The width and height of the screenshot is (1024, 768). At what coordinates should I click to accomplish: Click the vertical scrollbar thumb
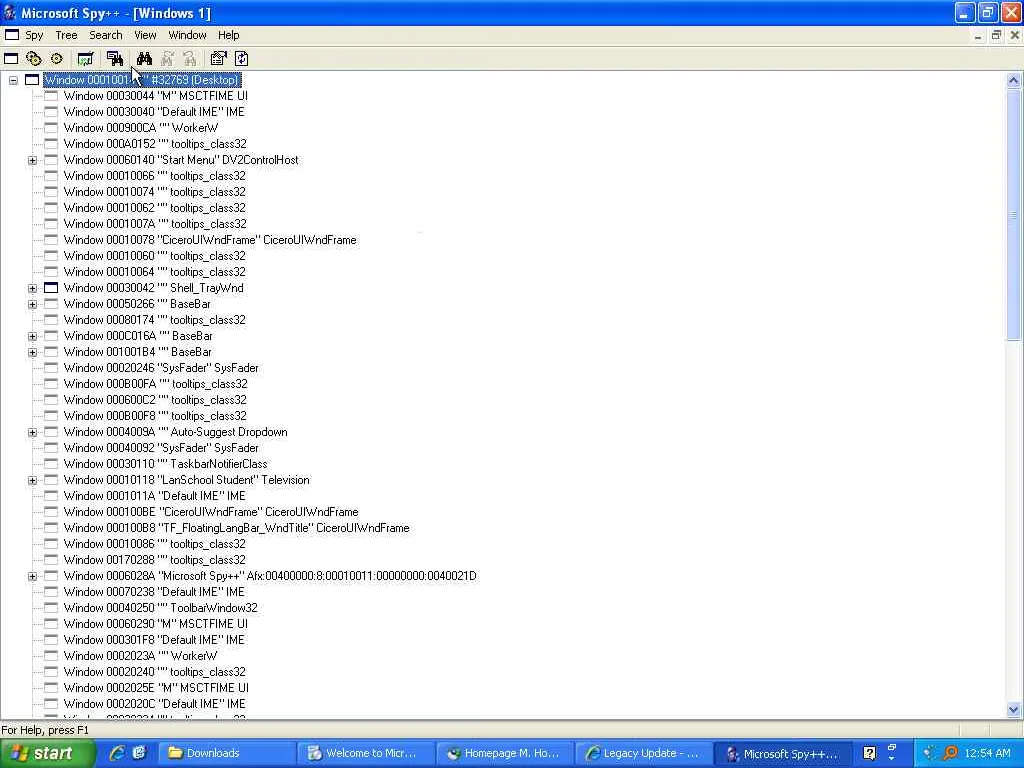[x=1013, y=214]
